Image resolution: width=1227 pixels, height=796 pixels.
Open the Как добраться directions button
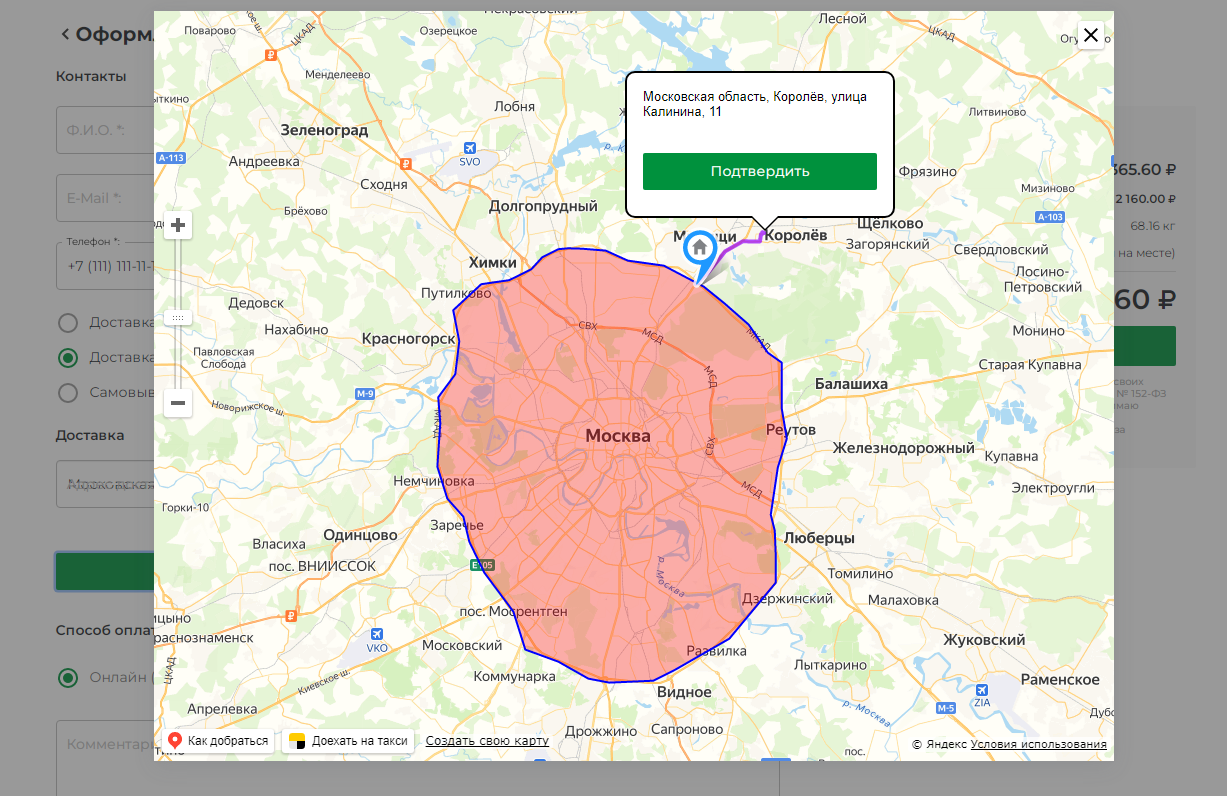pyautogui.click(x=218, y=741)
